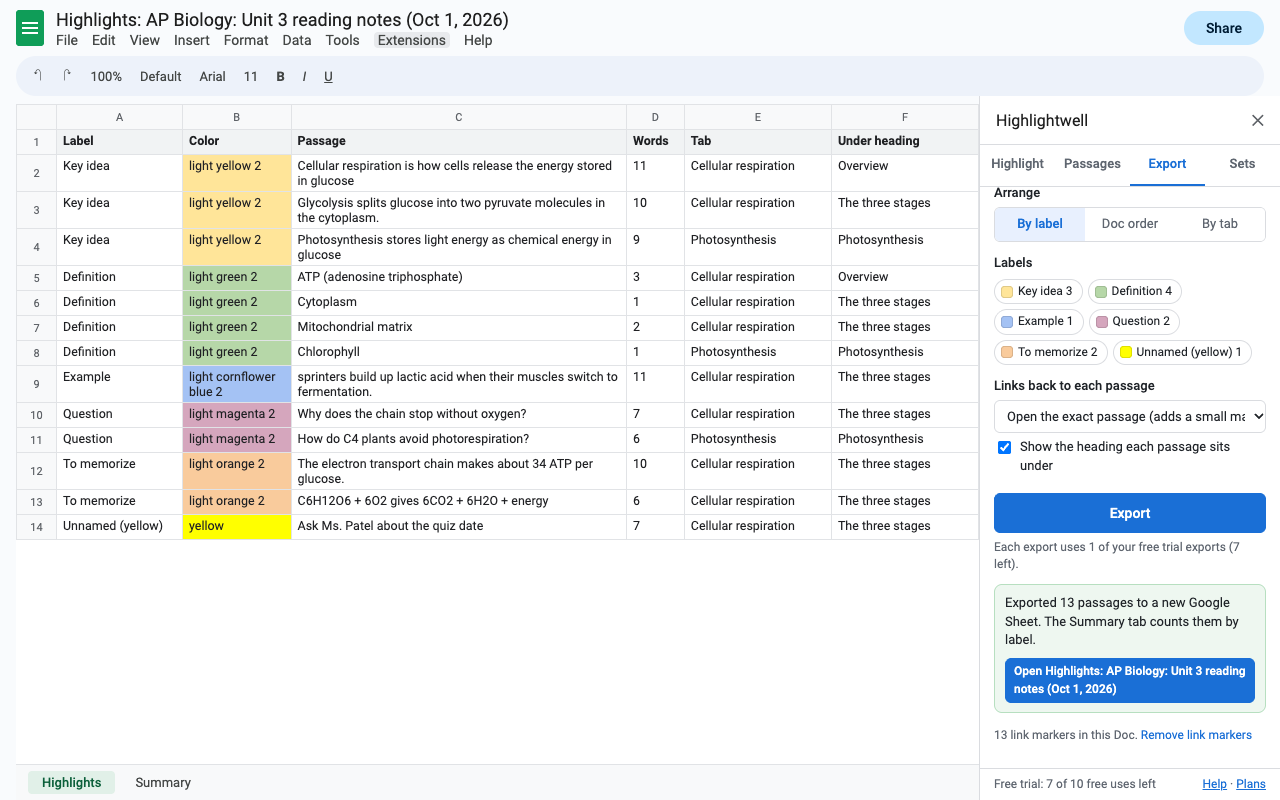Viewport: 1280px width, 800px height.
Task: Open the Format menu
Action: 246,40
